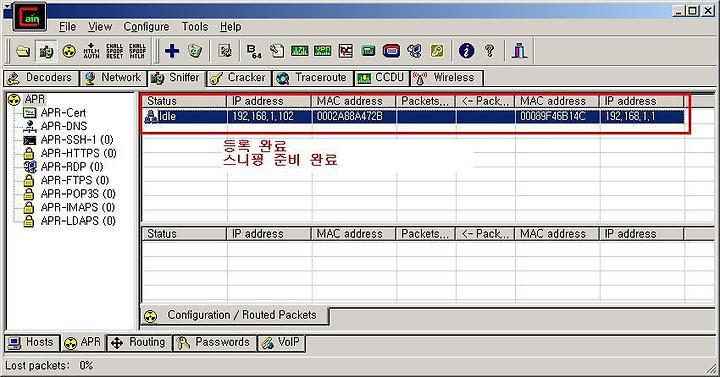Click the bottom table Status column header
The width and height of the screenshot is (720, 377).
click(x=185, y=234)
